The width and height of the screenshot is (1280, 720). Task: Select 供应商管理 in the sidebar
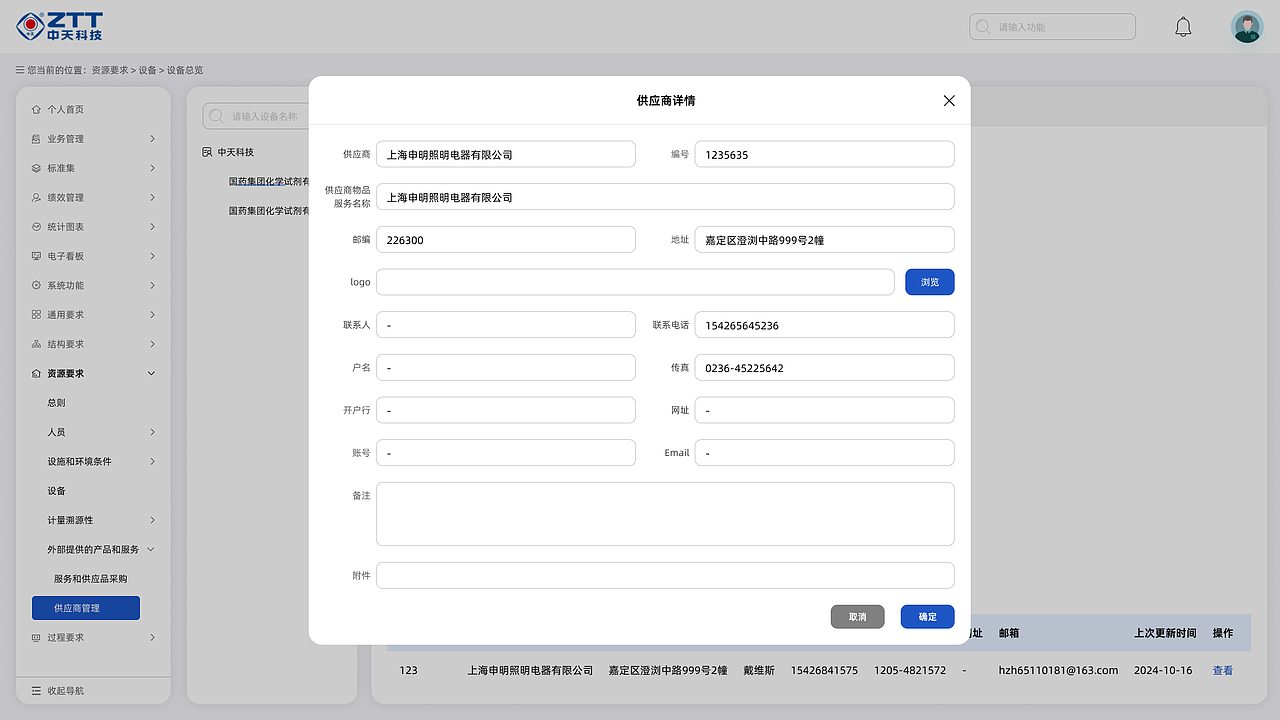(x=85, y=607)
